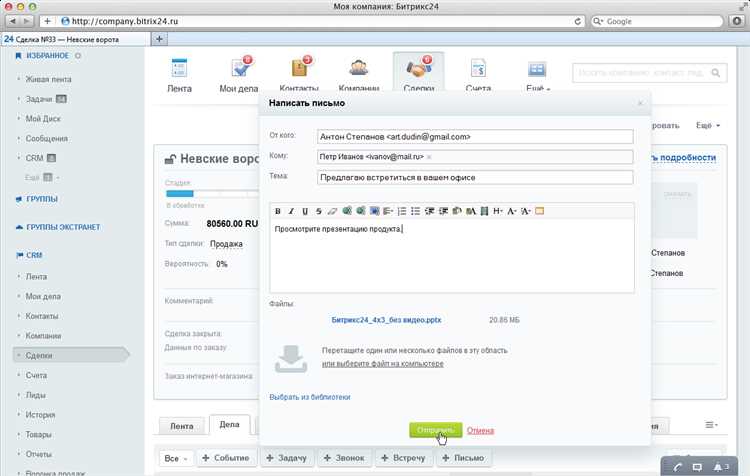Click Выбрать из библиотеки link
Screen dimensions: 750x476
pos(310,397)
